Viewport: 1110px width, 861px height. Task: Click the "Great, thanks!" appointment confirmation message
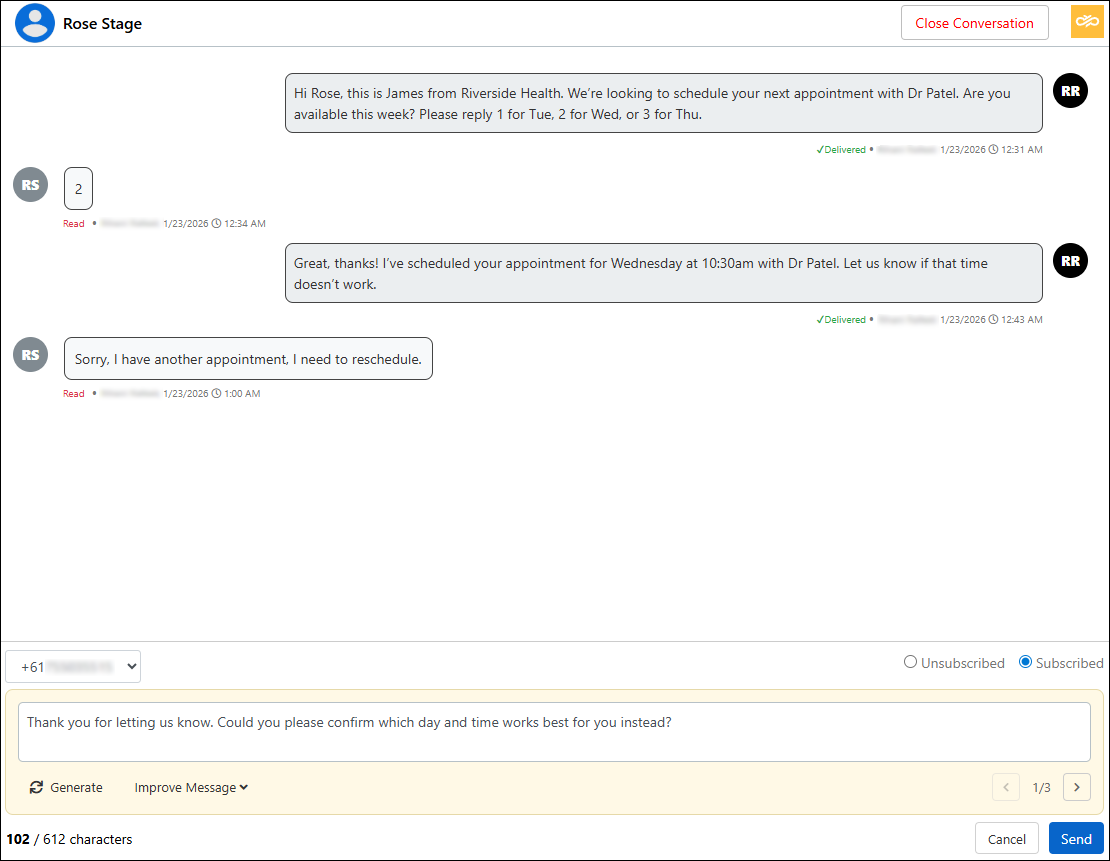click(x=664, y=273)
